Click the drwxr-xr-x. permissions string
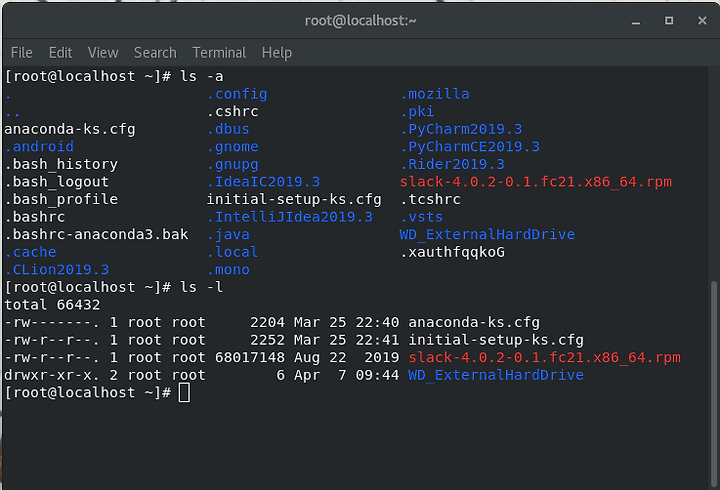720x490 pixels. pyautogui.click(x=52, y=375)
